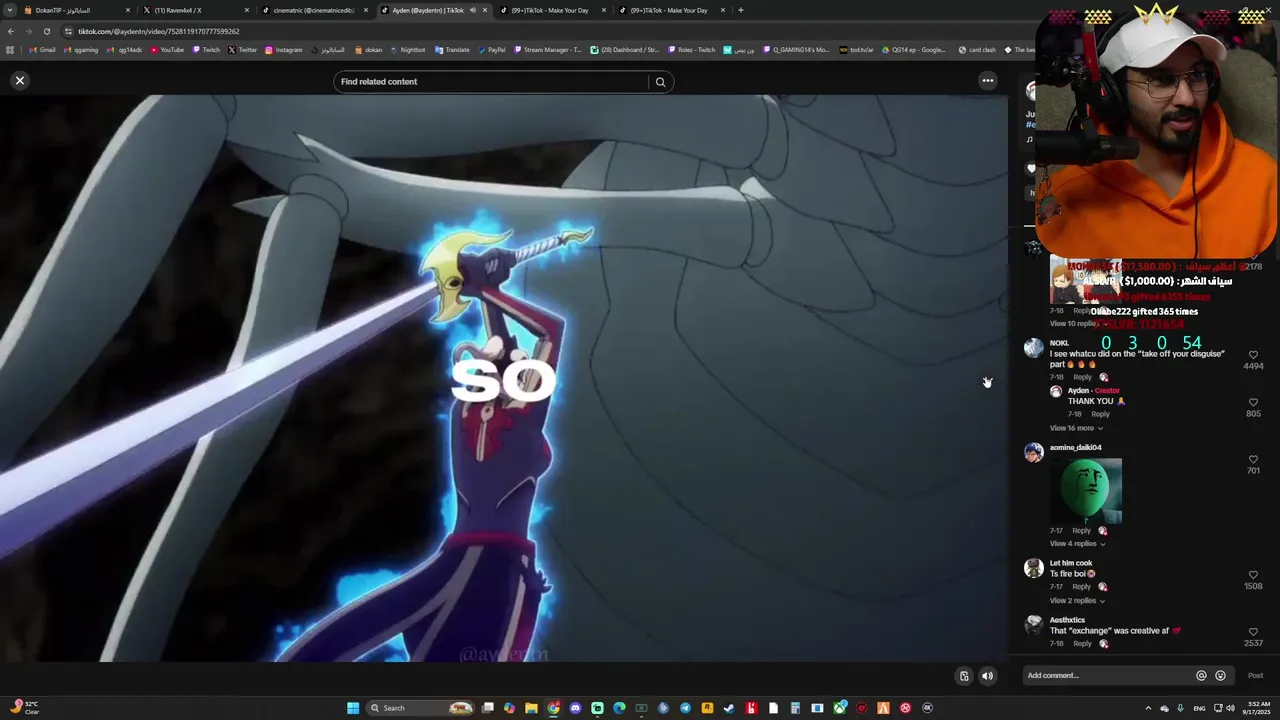1280x720 pixels.
Task: Reply to aomine_daiki04's image comment
Action: click(1081, 531)
